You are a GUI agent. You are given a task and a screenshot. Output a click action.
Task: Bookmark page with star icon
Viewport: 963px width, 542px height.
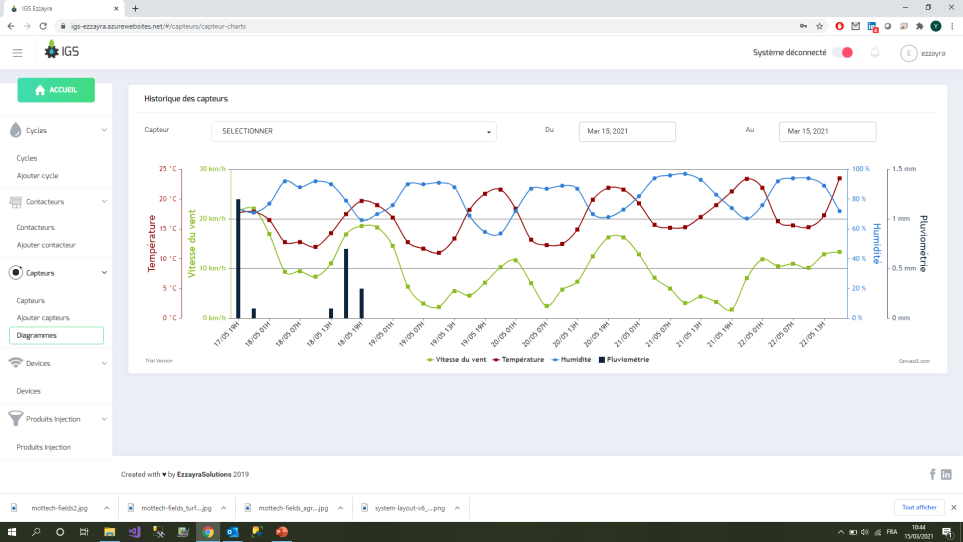coord(819,26)
